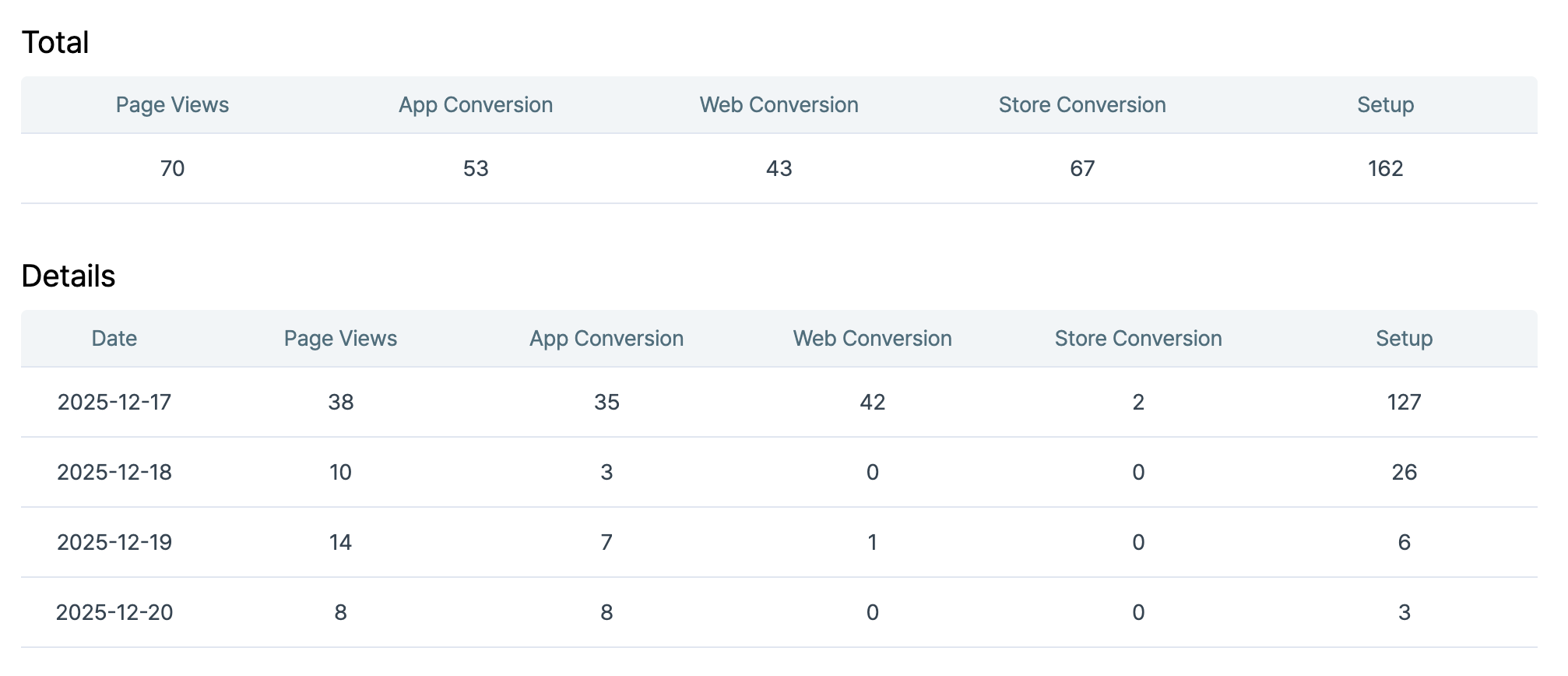The height and width of the screenshot is (676, 1568).
Task: Click the Setup header in Total table
Action: coord(1385,105)
